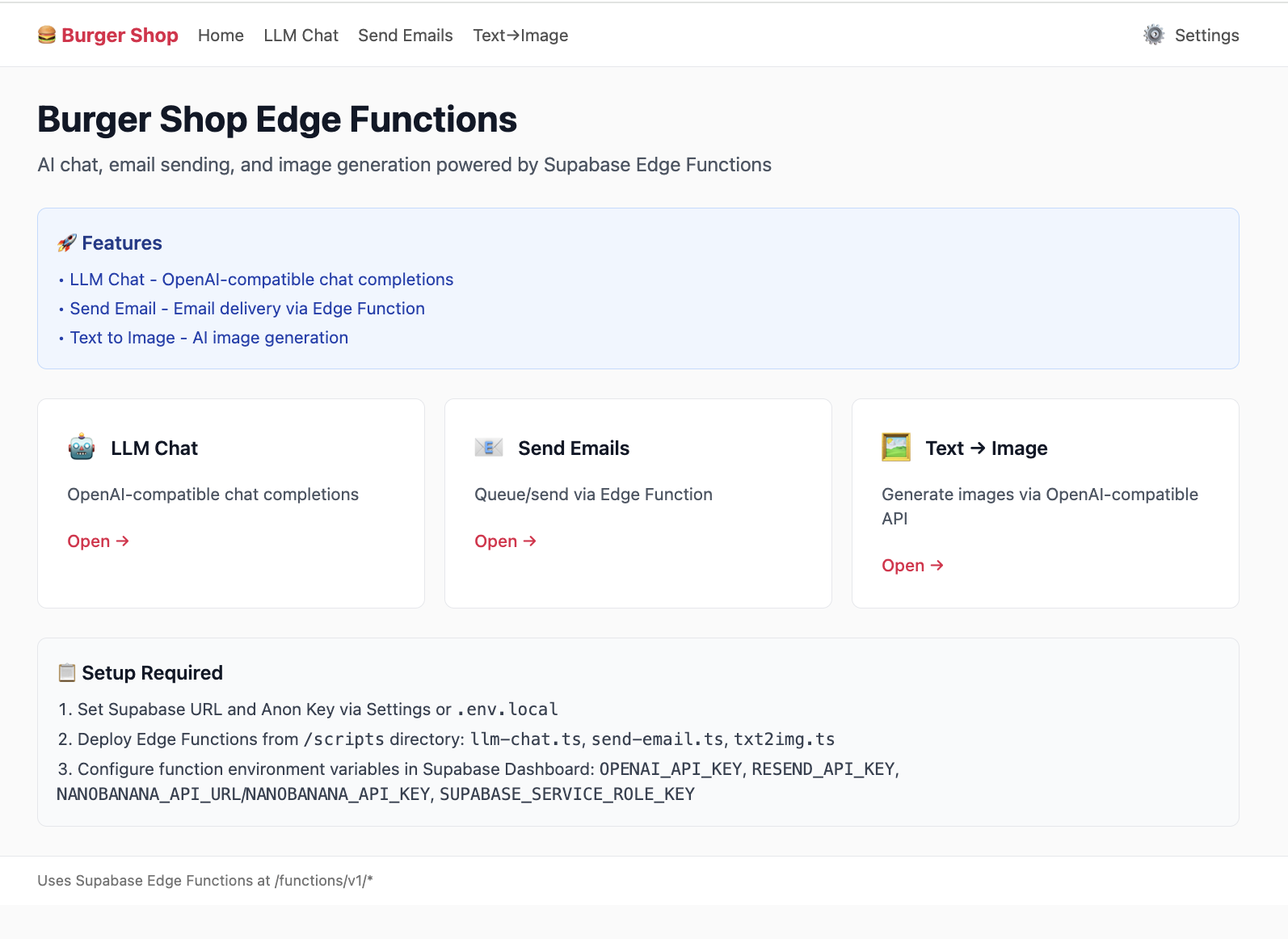The height and width of the screenshot is (939, 1288).
Task: Click the LLM Chat card title
Action: click(154, 448)
